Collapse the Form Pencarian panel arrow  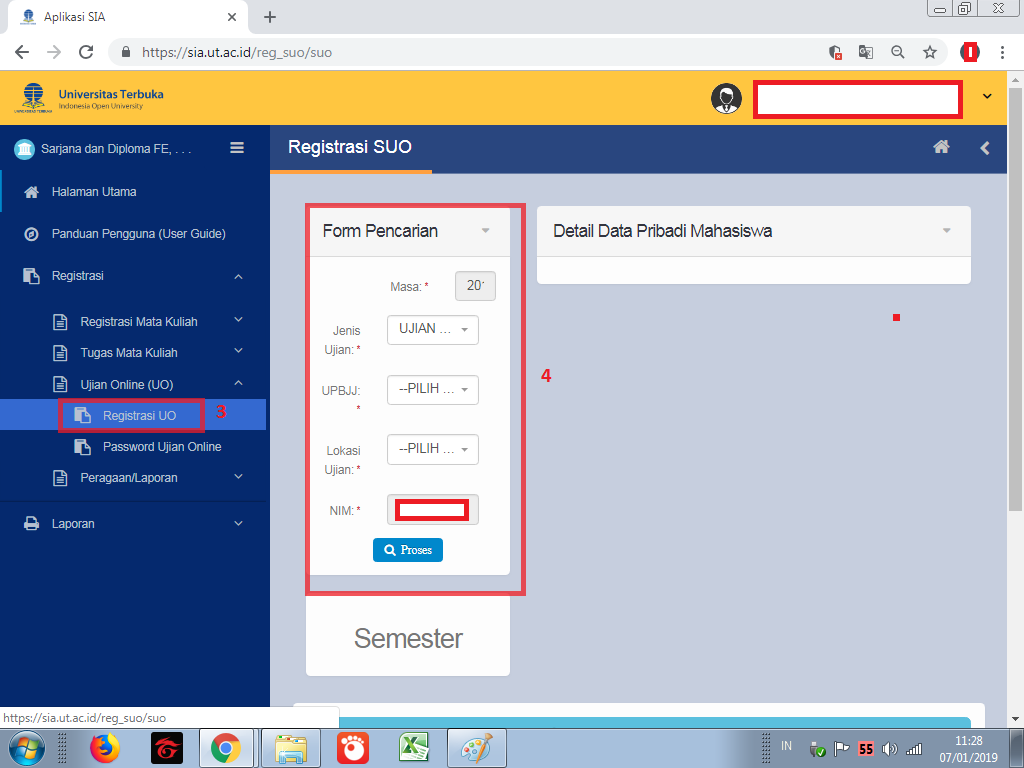click(x=485, y=231)
